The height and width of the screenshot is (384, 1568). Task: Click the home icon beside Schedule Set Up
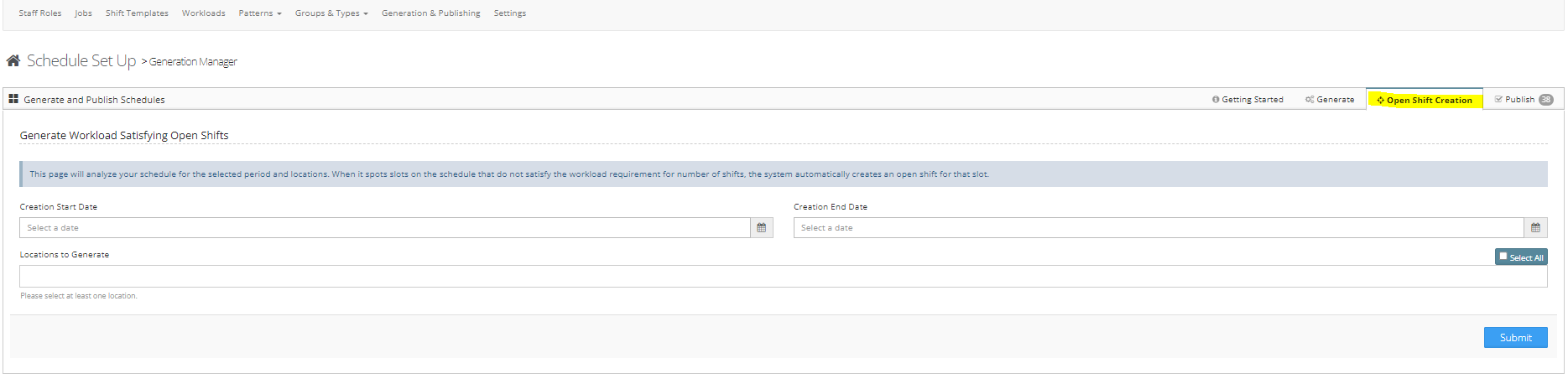click(13, 61)
